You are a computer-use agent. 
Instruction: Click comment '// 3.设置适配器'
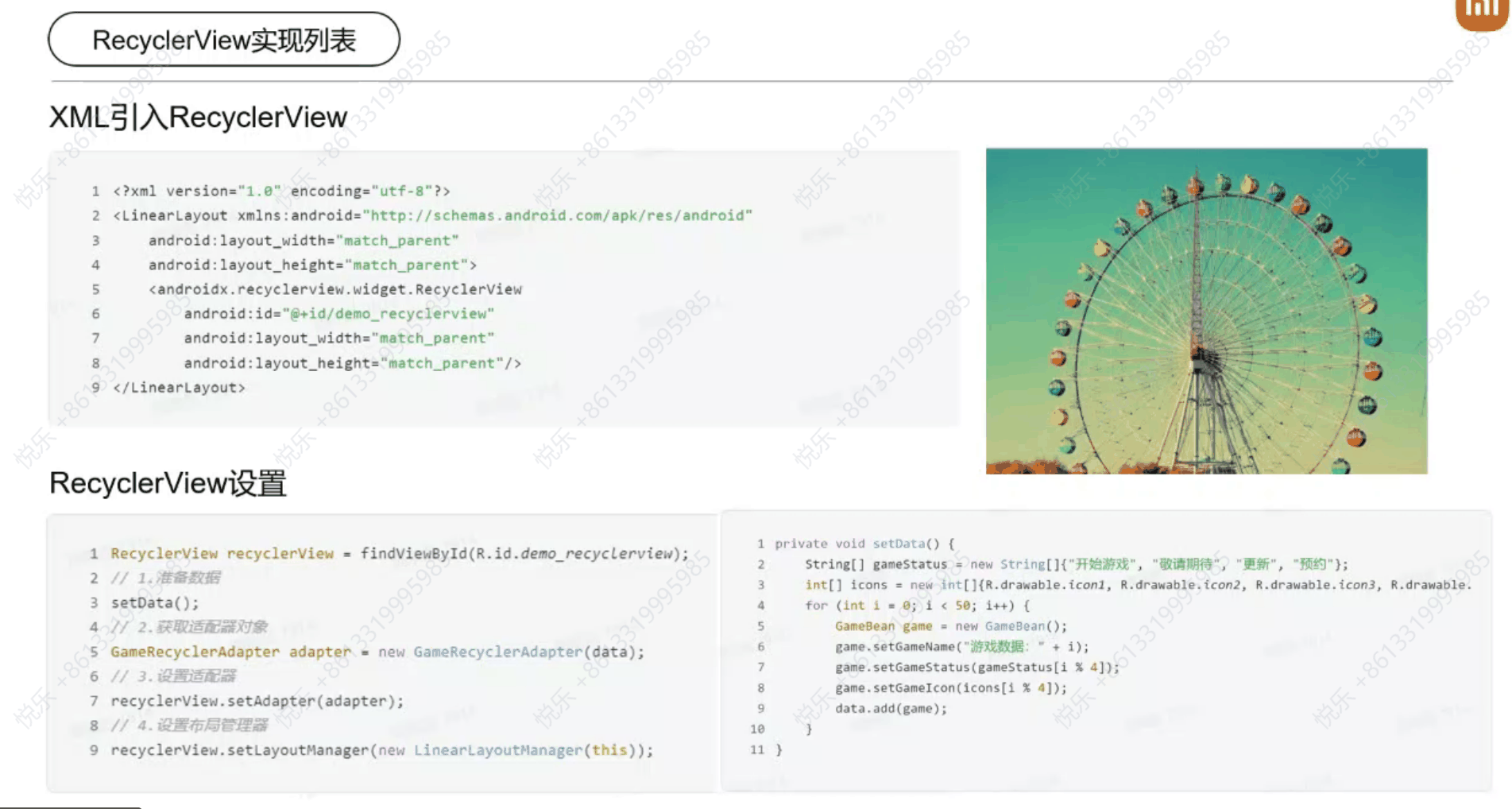point(173,676)
